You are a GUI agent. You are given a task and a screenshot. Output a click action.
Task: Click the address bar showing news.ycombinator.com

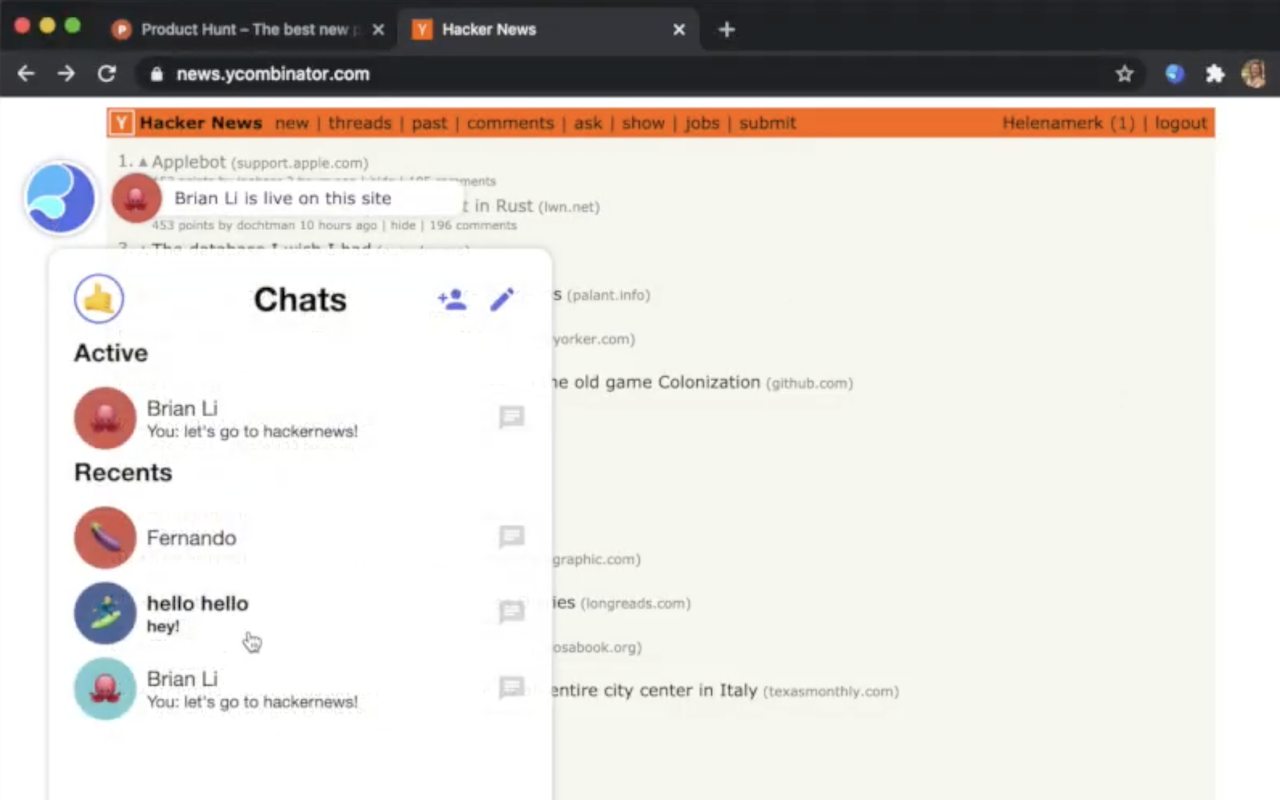click(x=640, y=74)
